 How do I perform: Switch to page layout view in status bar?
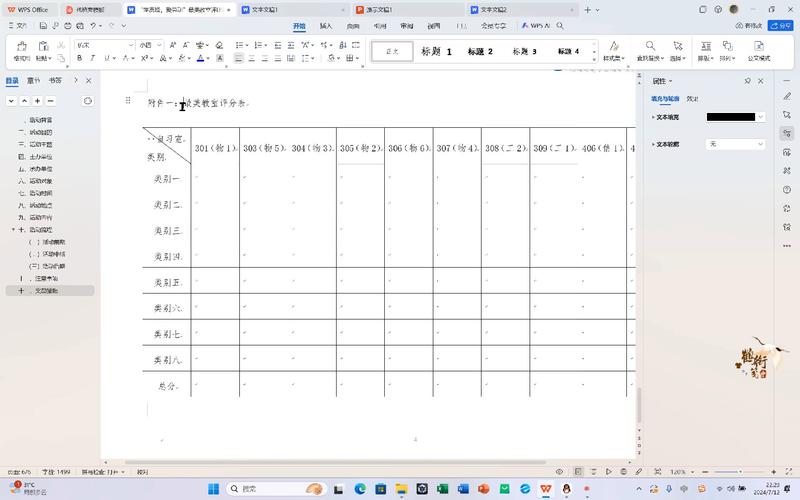click(578, 472)
